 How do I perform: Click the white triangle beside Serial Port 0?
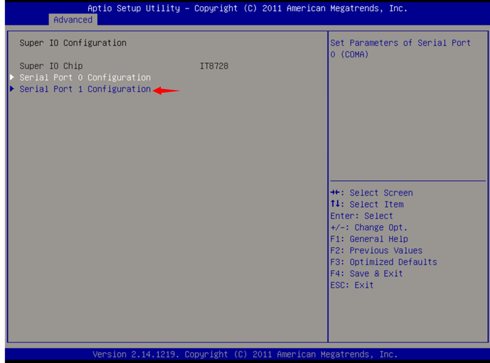[x=12, y=77]
